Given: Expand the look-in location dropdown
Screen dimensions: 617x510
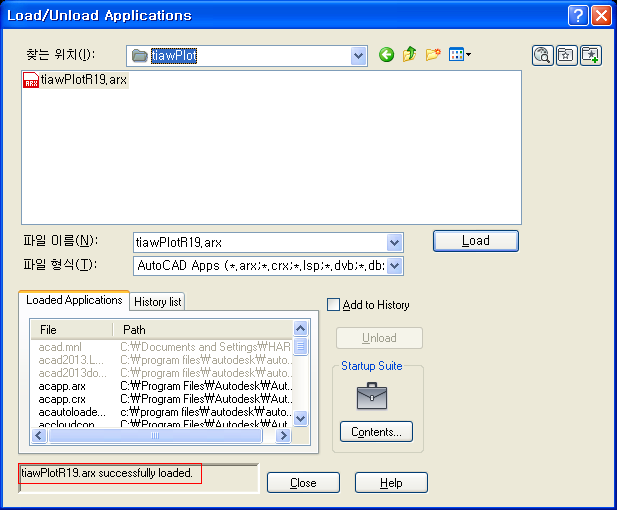Looking at the screenshot, I should click(358, 55).
